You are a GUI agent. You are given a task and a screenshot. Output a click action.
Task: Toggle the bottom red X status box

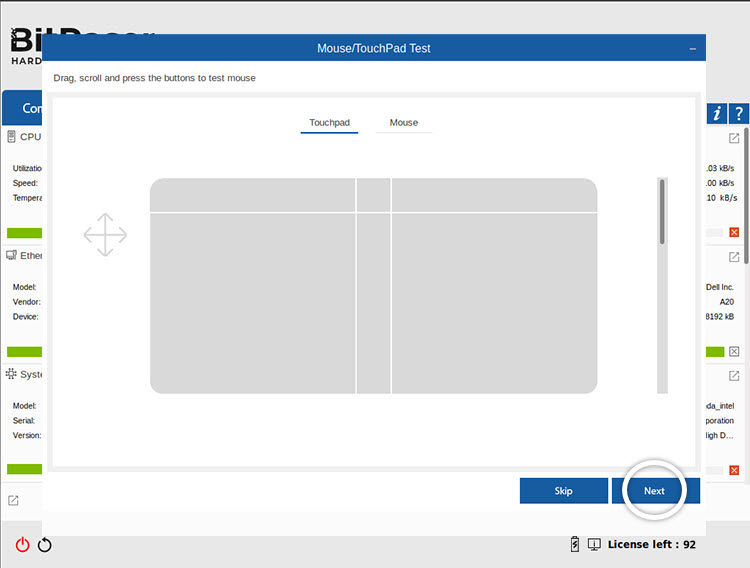pos(734,470)
